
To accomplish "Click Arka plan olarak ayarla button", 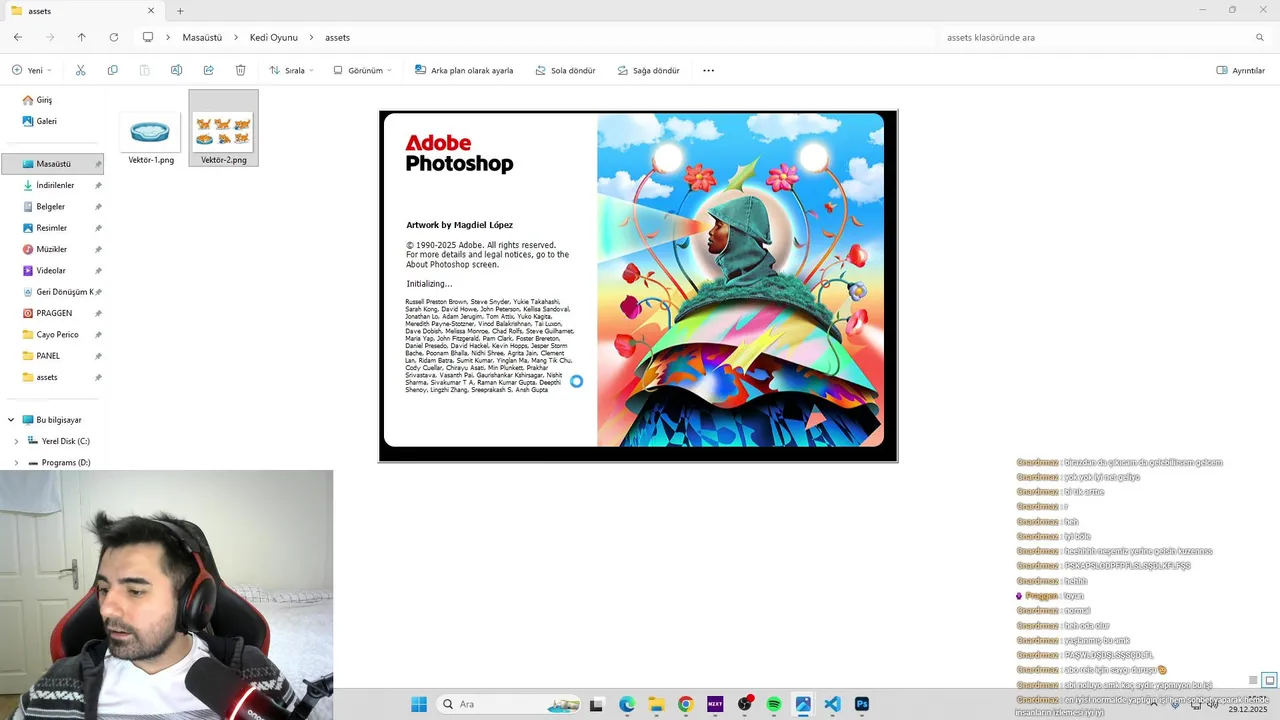I will (x=463, y=71).
